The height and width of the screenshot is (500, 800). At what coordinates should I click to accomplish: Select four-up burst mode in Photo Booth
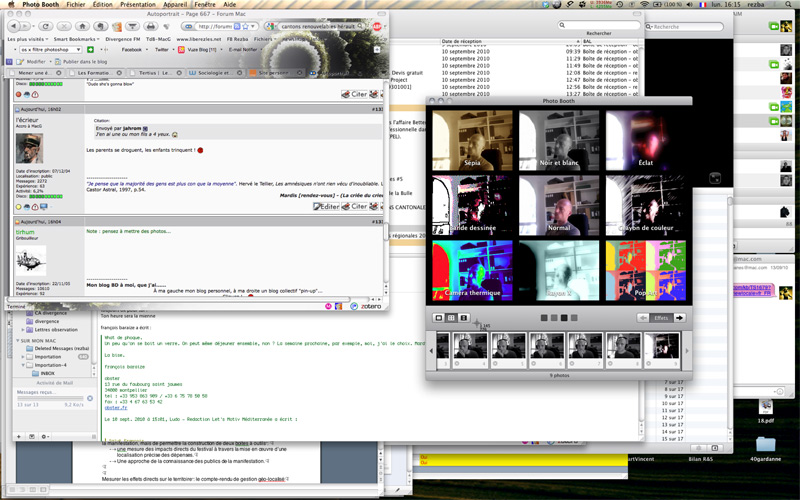click(451, 318)
